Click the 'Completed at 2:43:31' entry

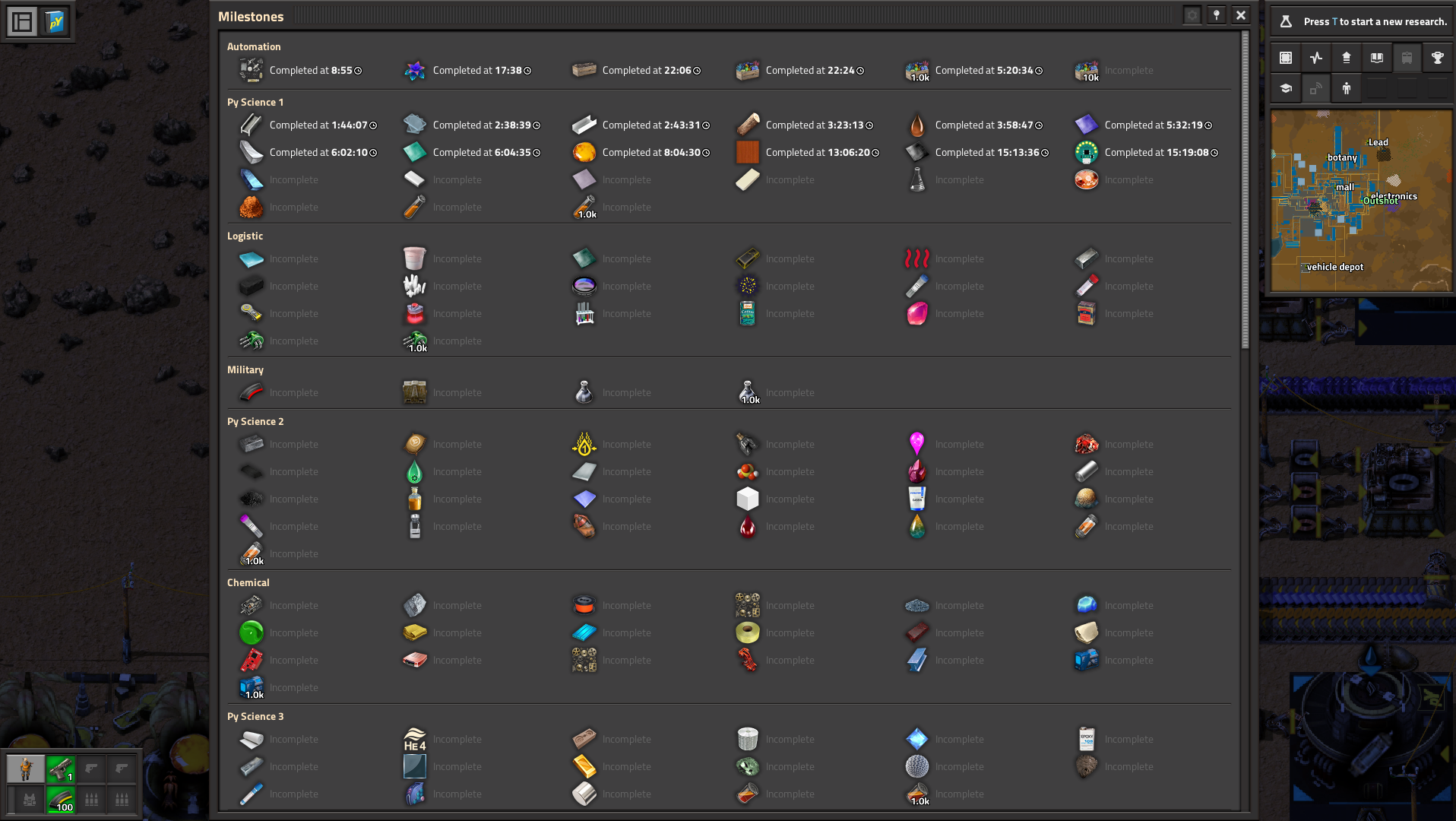[x=641, y=125]
